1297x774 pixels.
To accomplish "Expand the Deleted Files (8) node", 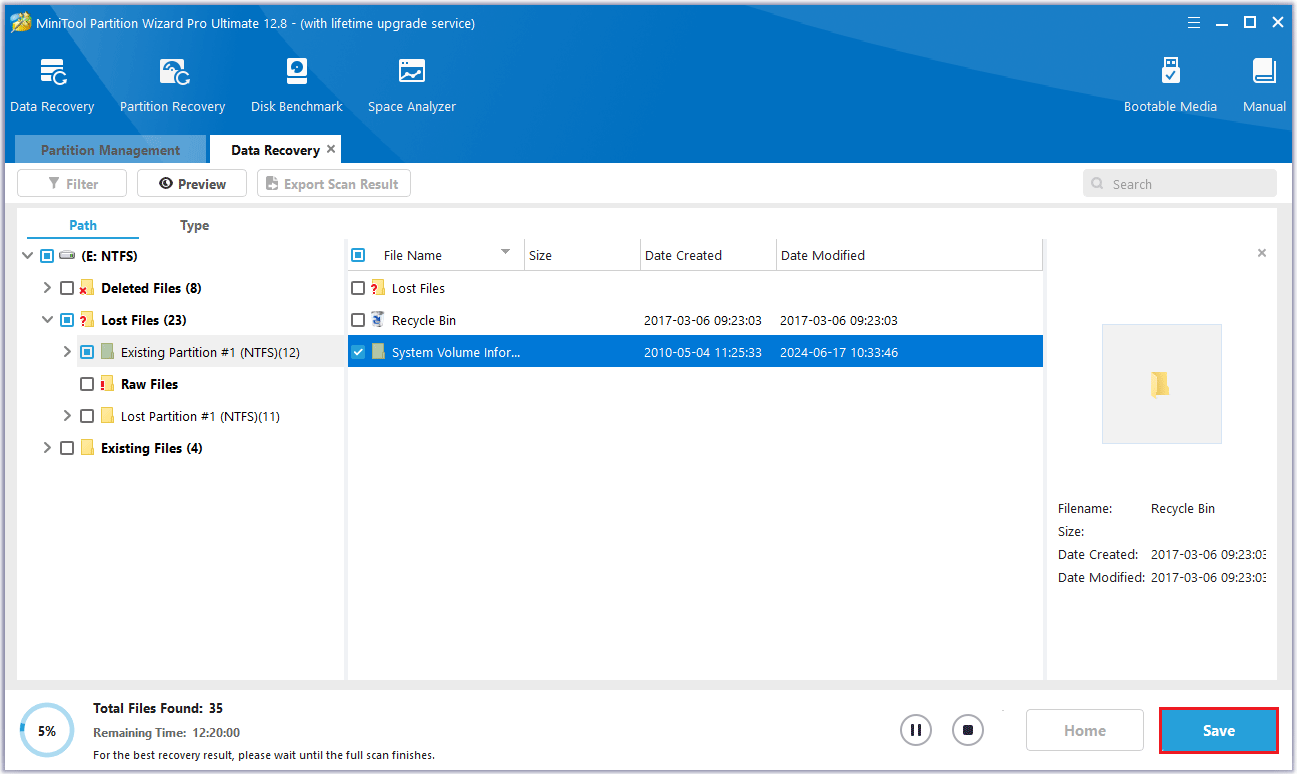I will pyautogui.click(x=47, y=288).
